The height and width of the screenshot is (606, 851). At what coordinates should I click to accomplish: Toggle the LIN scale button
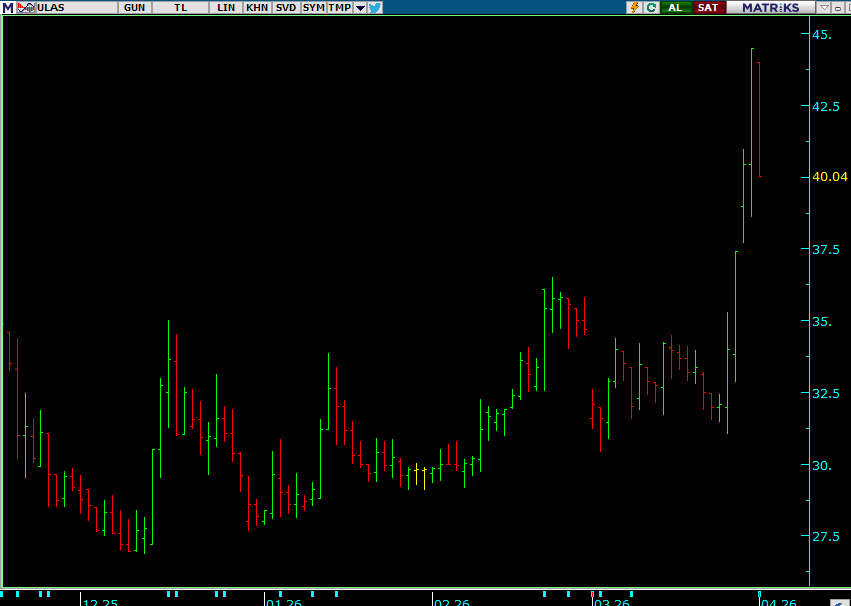[x=226, y=8]
